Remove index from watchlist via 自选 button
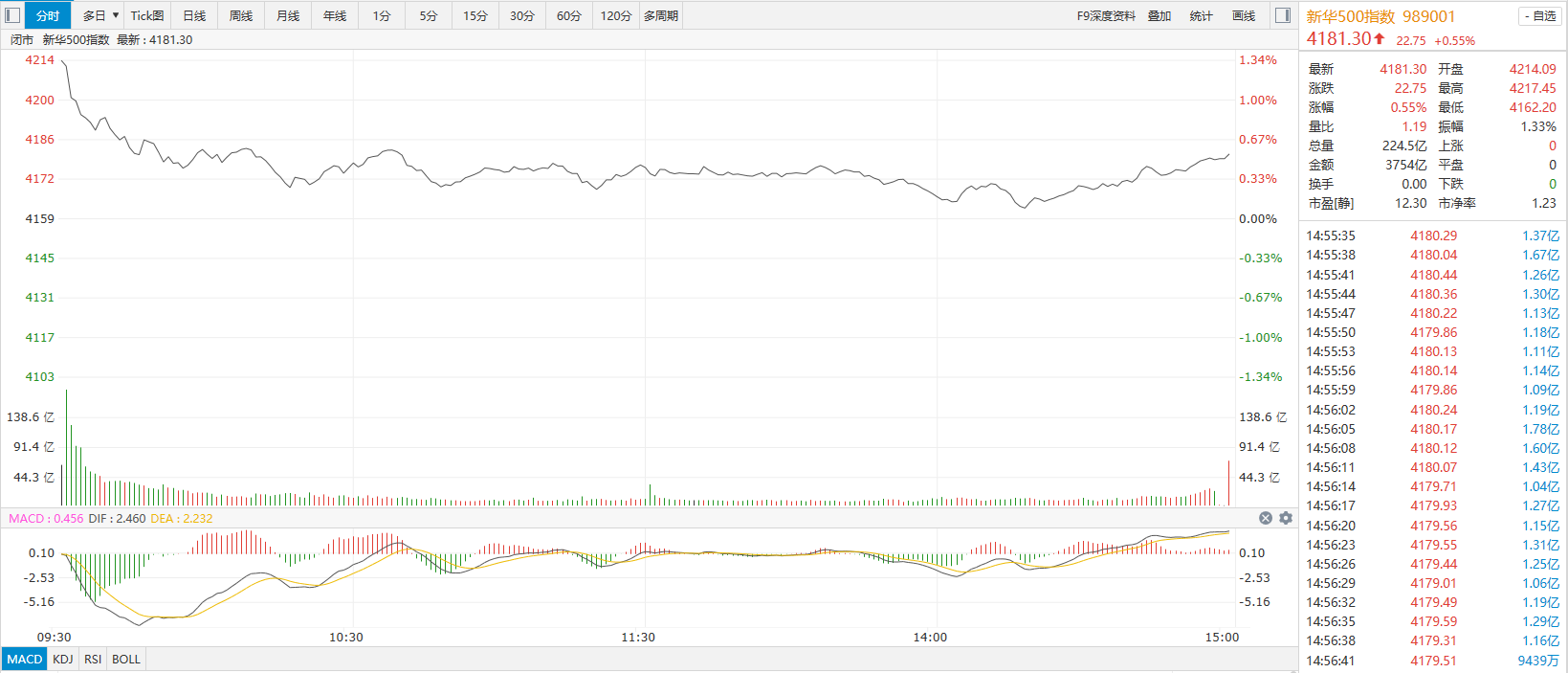This screenshot has height=673, width=1568. (1539, 16)
